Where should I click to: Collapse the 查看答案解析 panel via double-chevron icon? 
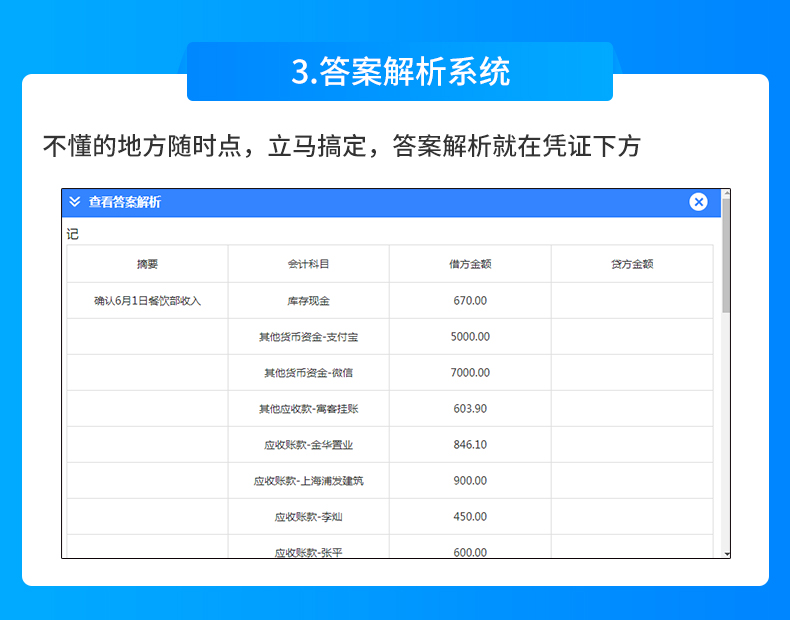75,202
